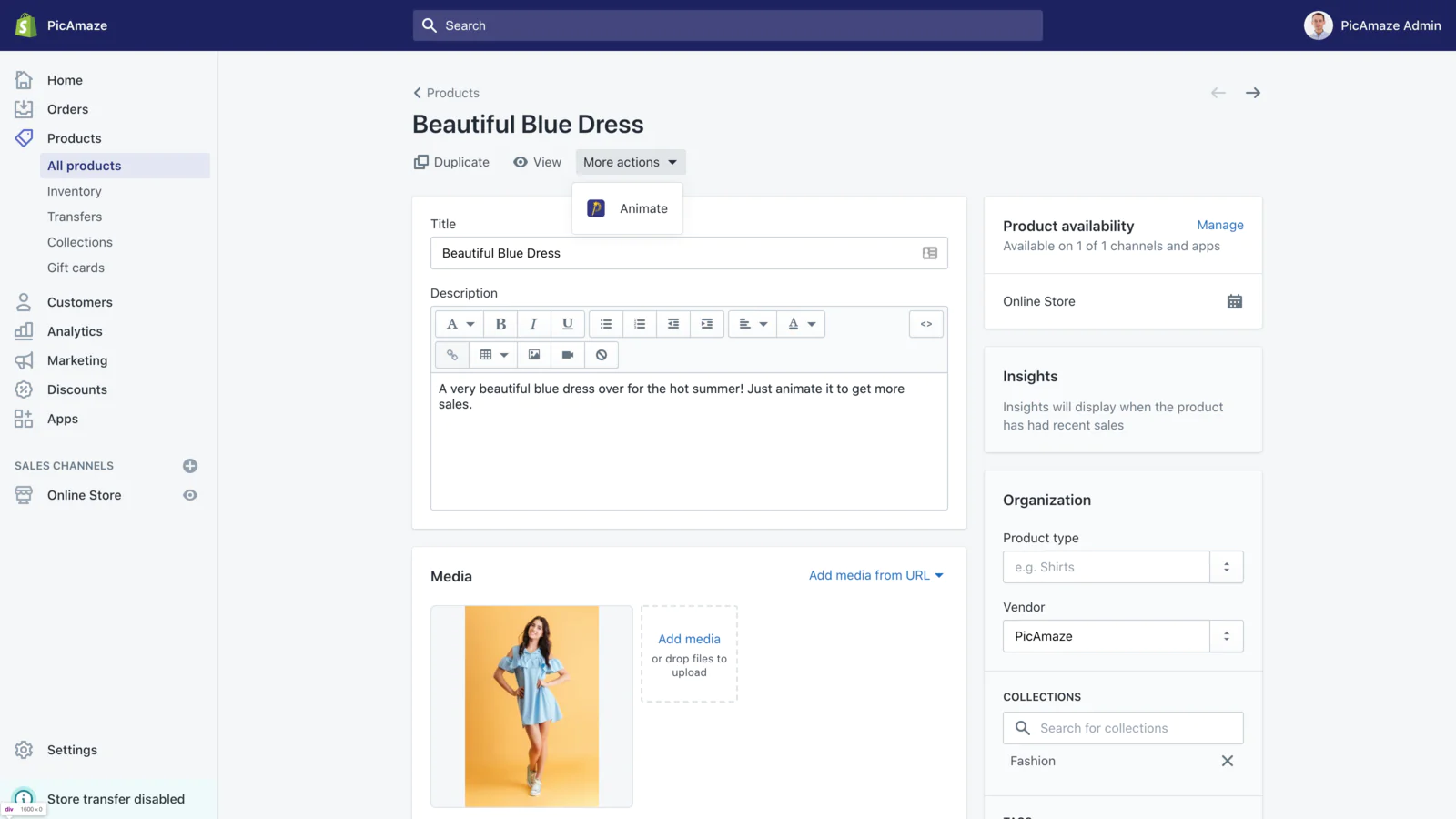The height and width of the screenshot is (819, 1456).
Task: Click the PicAmaze store name
Action: click(77, 25)
